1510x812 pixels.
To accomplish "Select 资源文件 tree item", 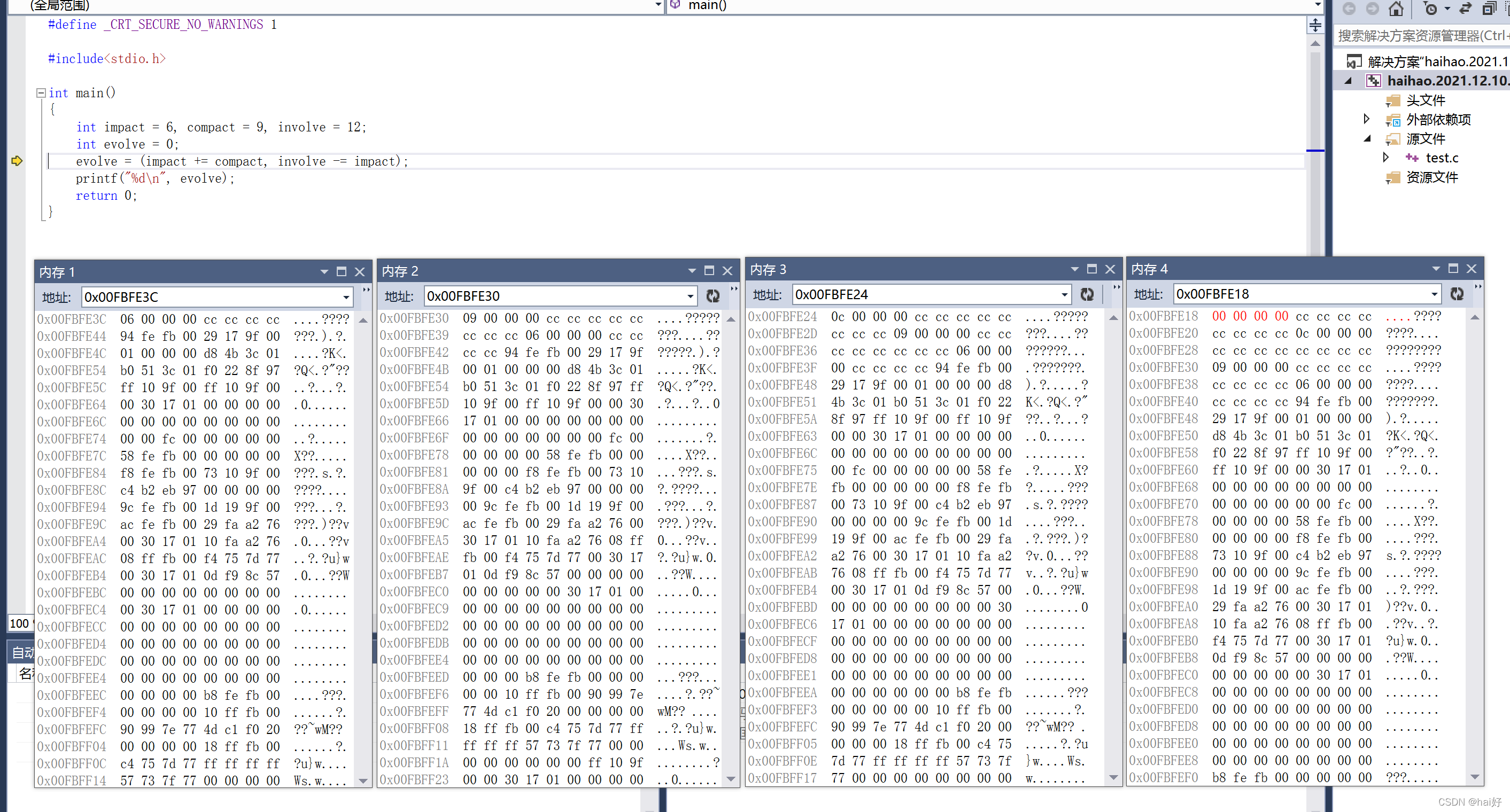I will pyautogui.click(x=1432, y=177).
